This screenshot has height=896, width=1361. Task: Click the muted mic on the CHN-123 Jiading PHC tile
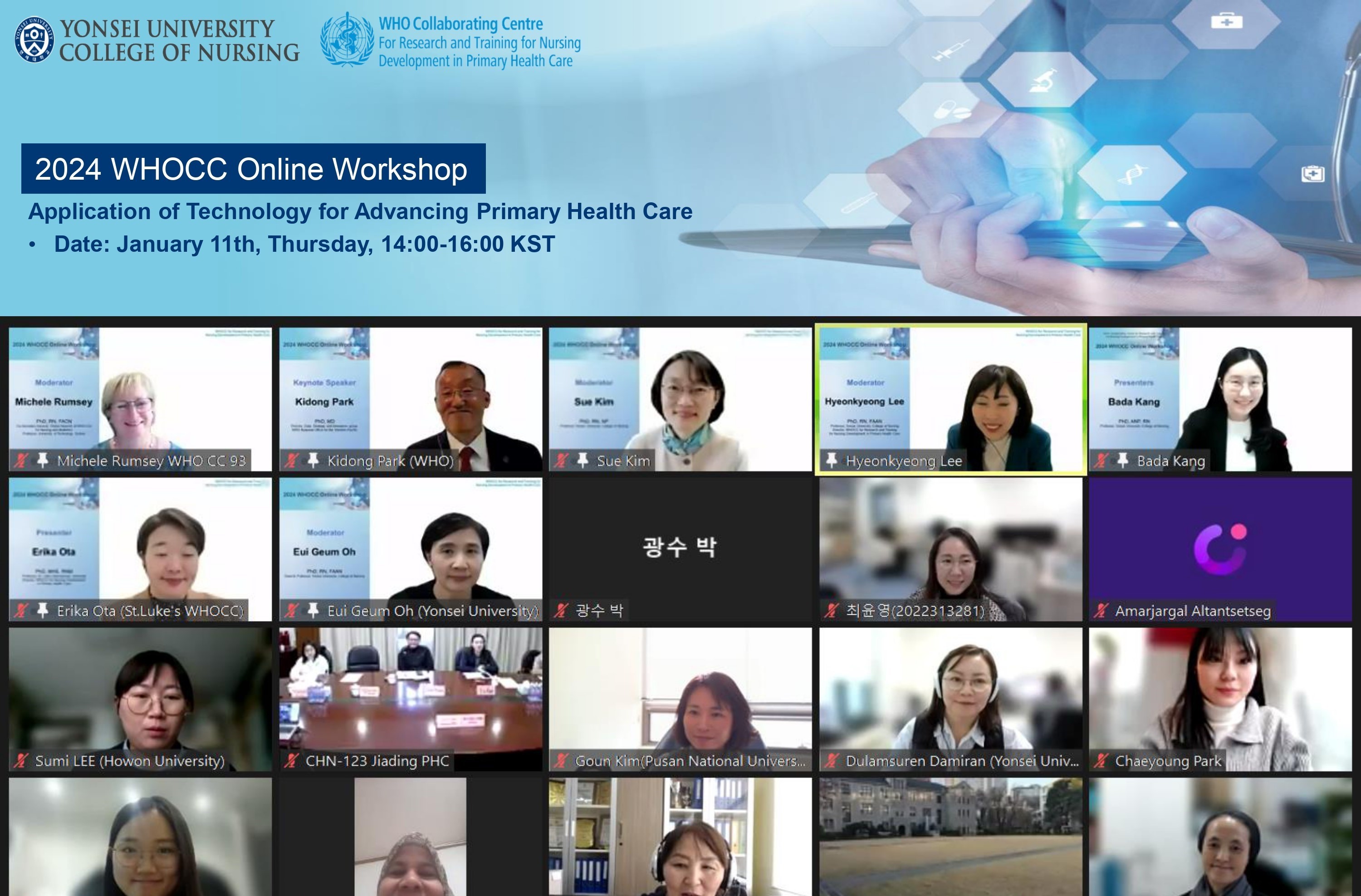[291, 760]
